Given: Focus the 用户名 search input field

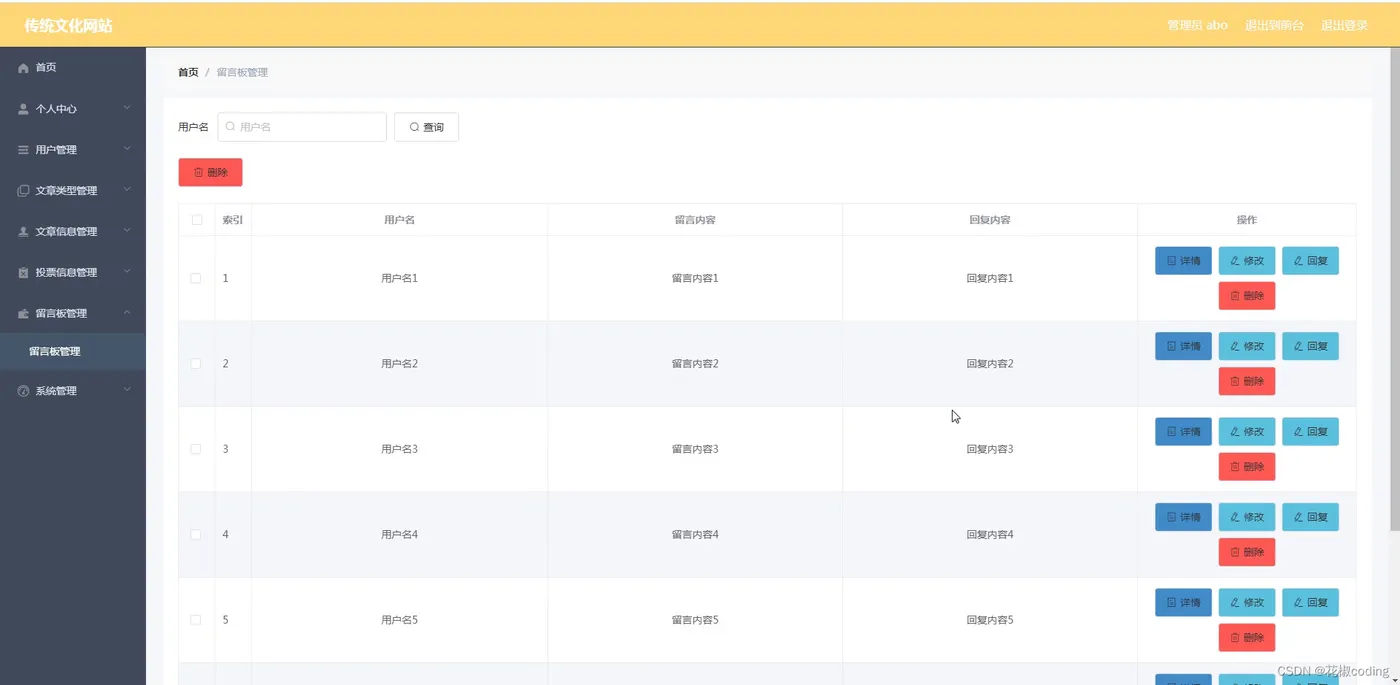Looking at the screenshot, I should pyautogui.click(x=302, y=127).
